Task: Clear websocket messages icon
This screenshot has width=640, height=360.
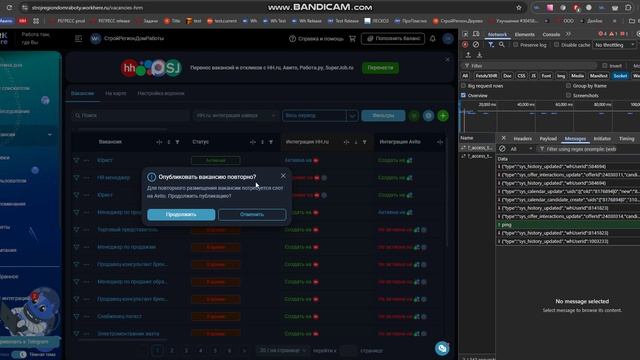Action: click(502, 149)
